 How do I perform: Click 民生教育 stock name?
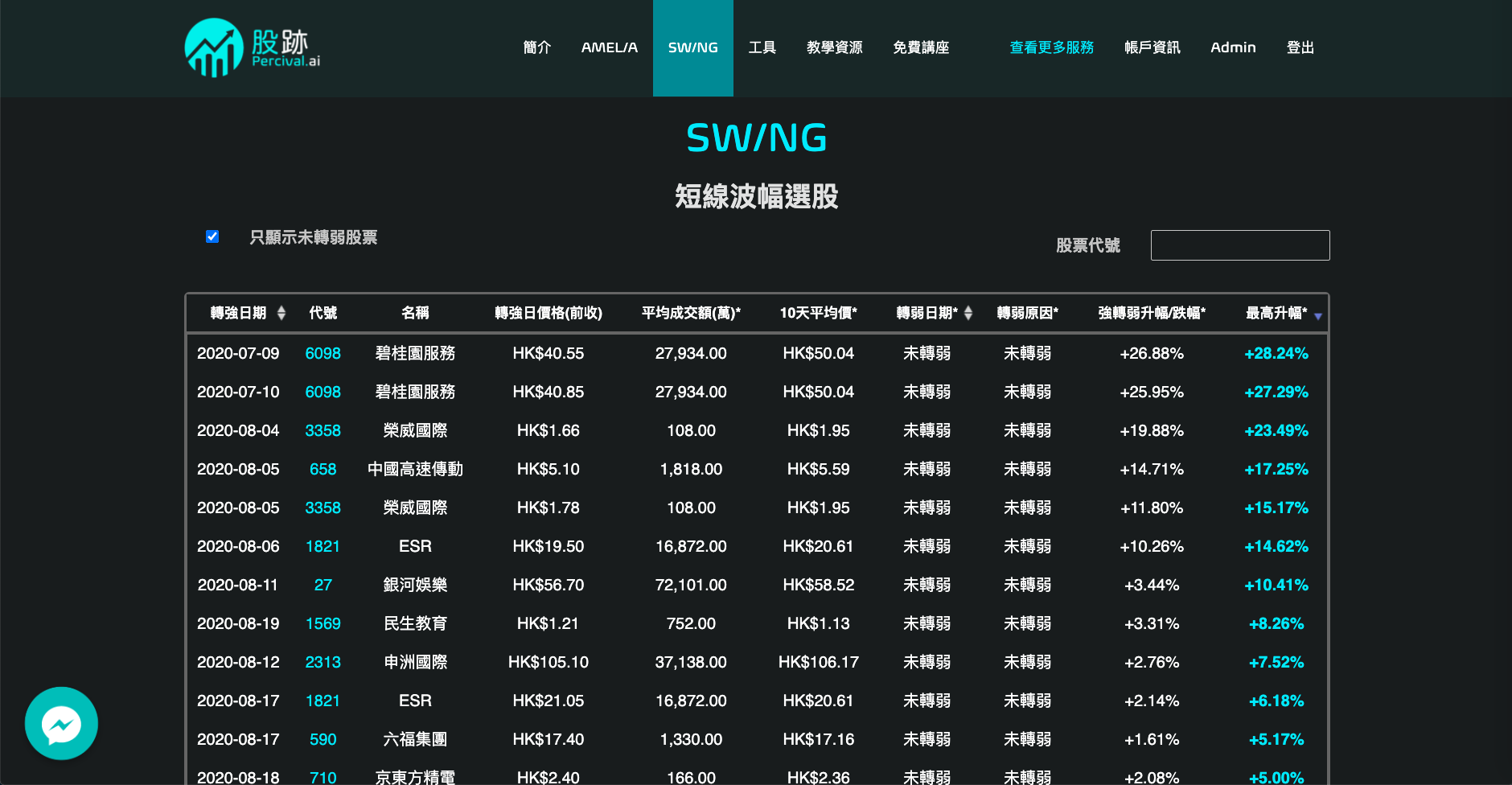point(415,623)
